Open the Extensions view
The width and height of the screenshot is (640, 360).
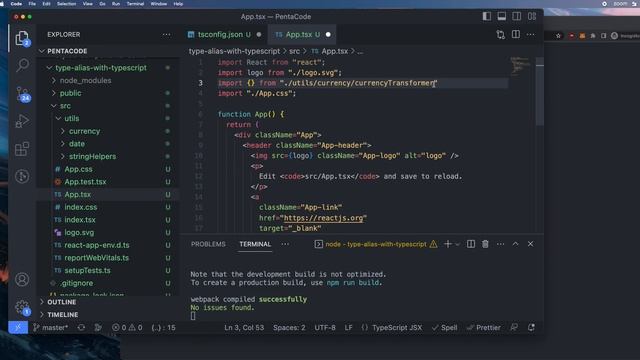[x=22, y=149]
